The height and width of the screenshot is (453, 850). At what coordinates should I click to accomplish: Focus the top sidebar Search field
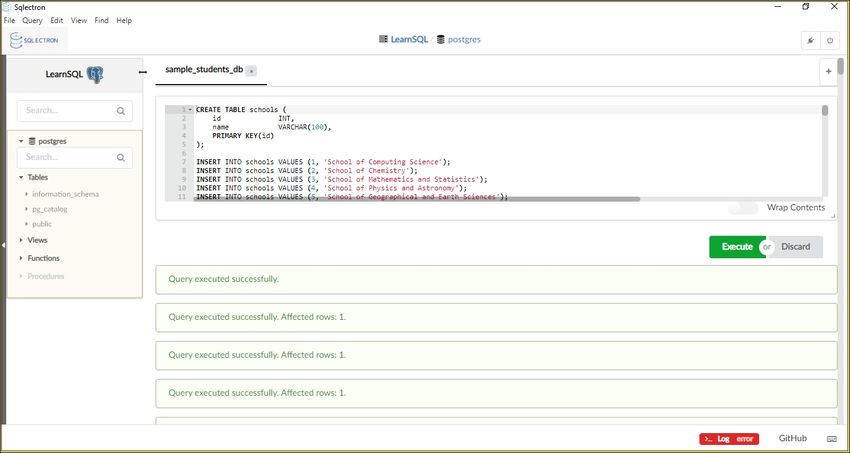(75, 111)
